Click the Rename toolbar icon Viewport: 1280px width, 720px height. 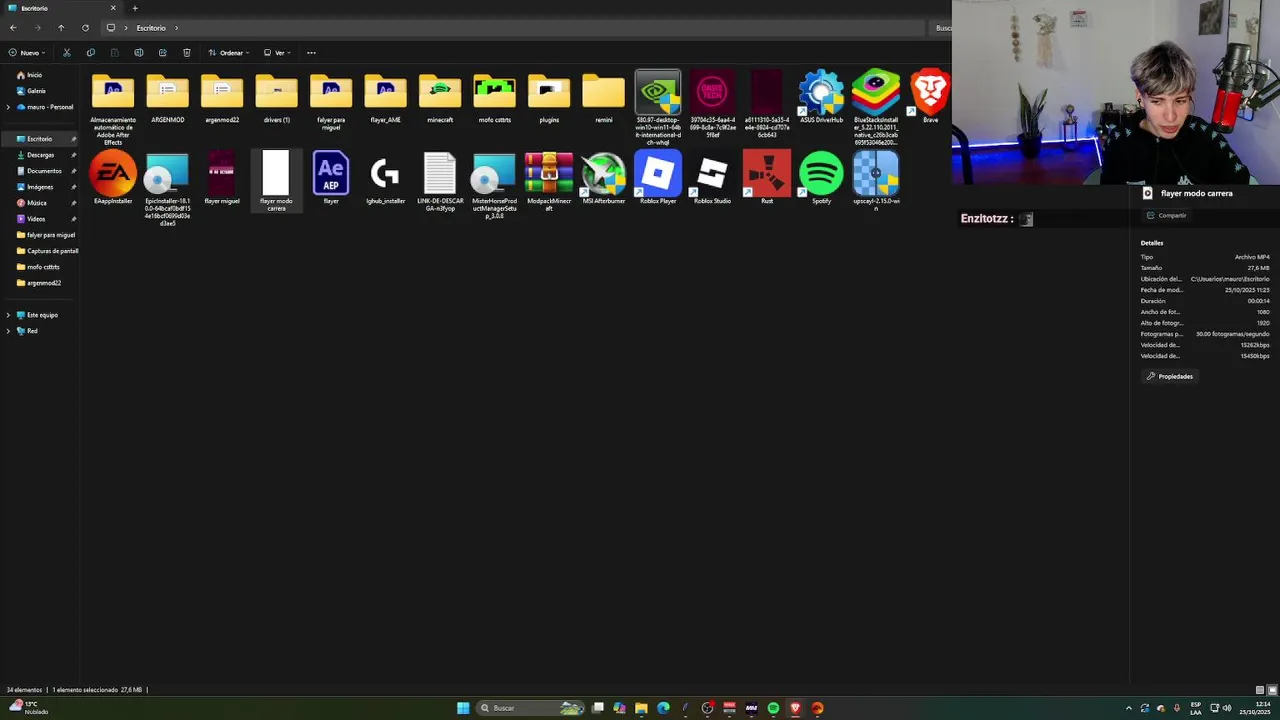[139, 53]
